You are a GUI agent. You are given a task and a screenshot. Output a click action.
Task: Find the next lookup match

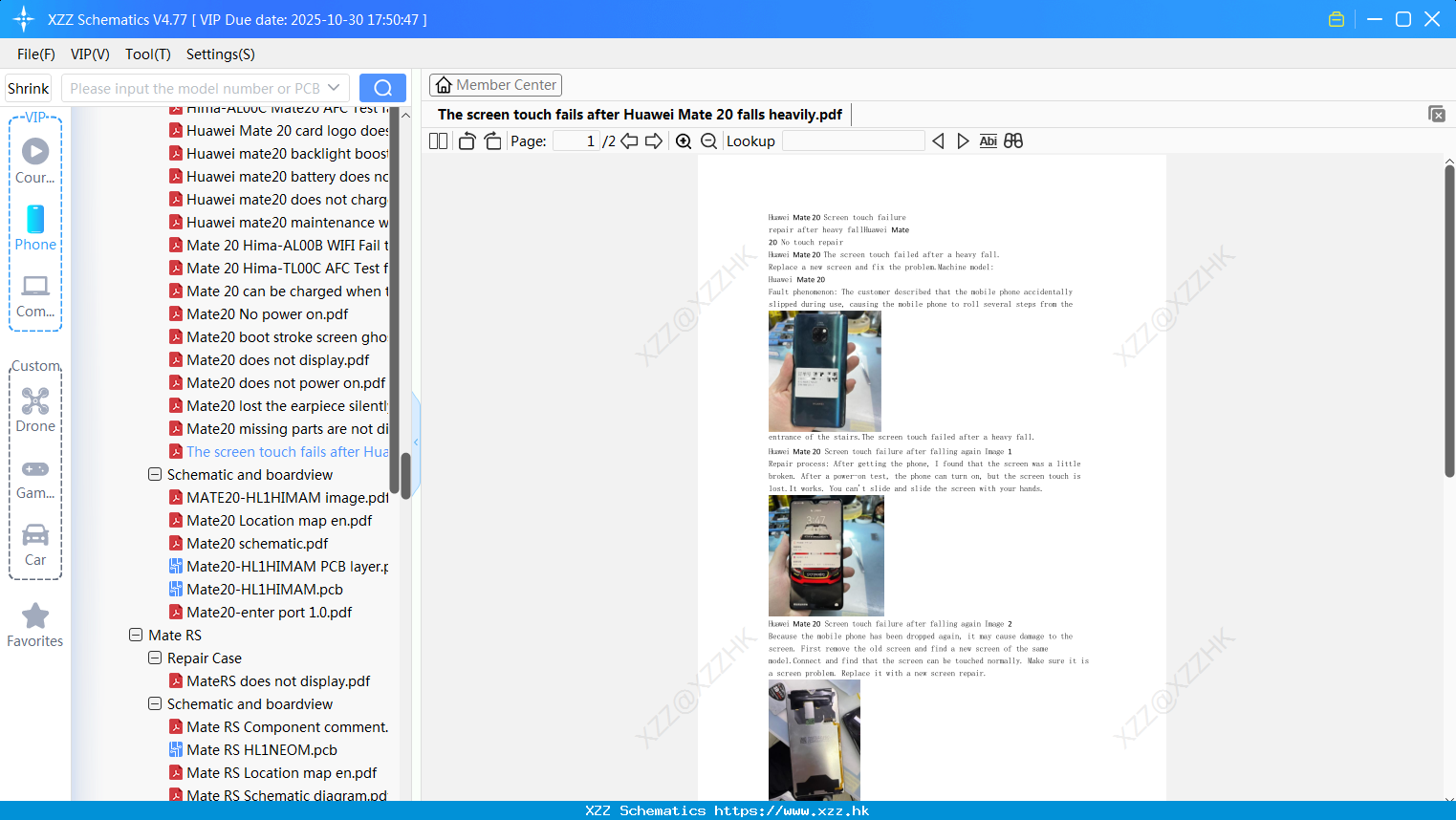(x=963, y=141)
